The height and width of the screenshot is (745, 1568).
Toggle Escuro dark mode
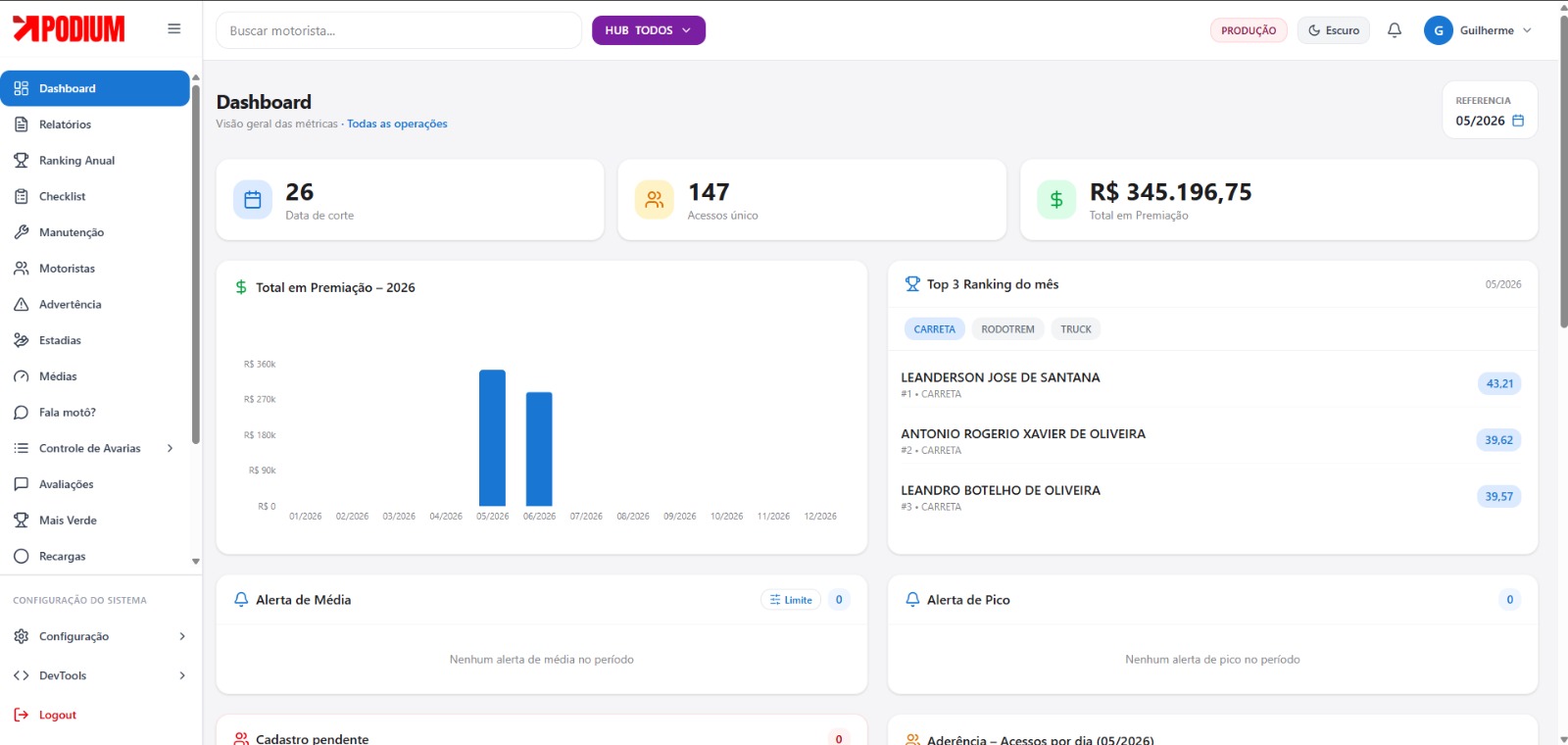(1334, 30)
